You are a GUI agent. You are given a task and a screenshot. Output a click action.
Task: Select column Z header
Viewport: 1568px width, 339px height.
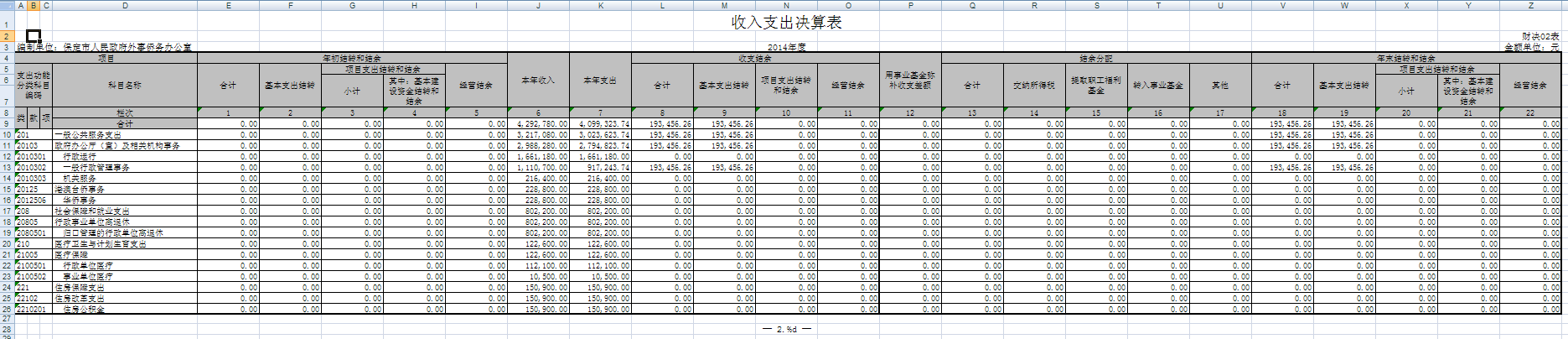tap(1530, 5)
